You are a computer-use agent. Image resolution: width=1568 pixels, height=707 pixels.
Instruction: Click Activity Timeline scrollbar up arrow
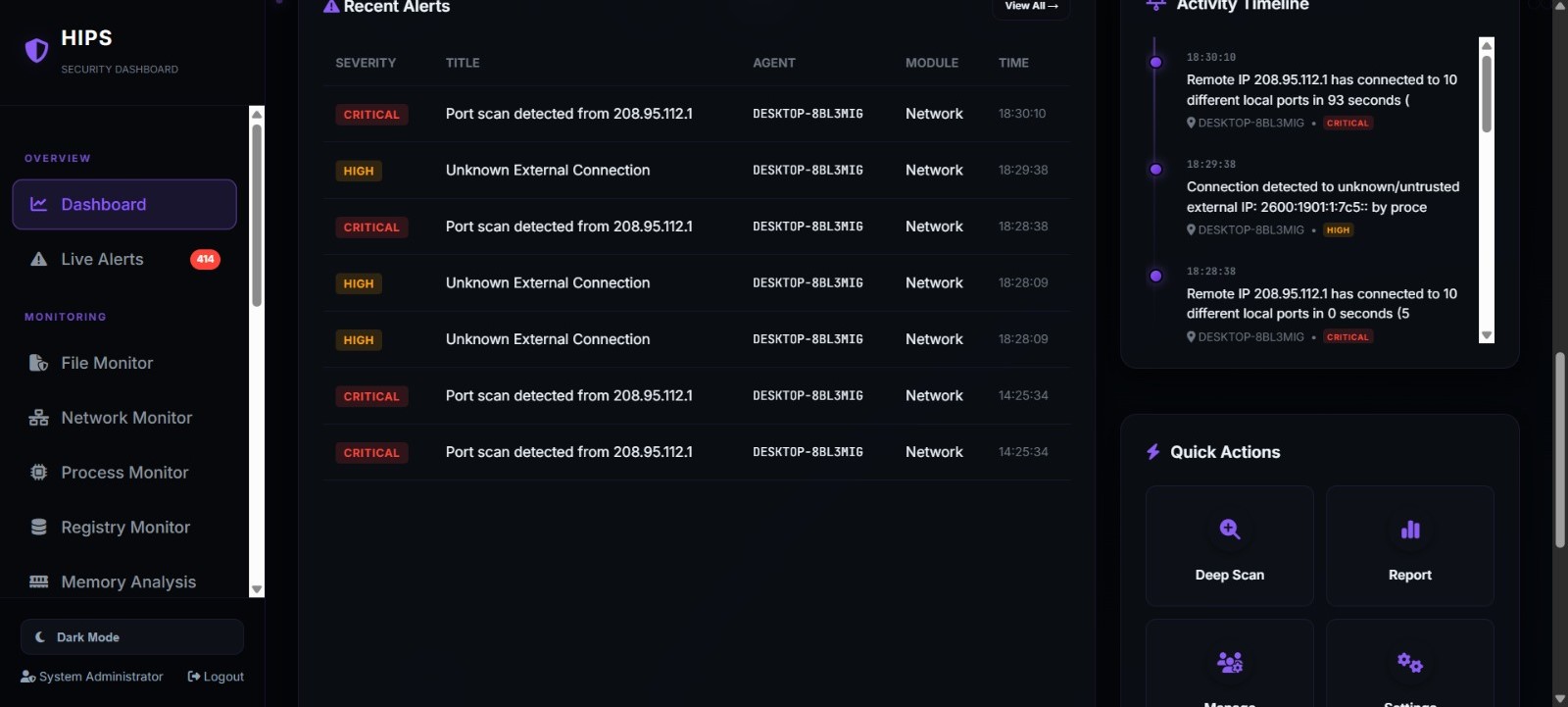(1487, 45)
